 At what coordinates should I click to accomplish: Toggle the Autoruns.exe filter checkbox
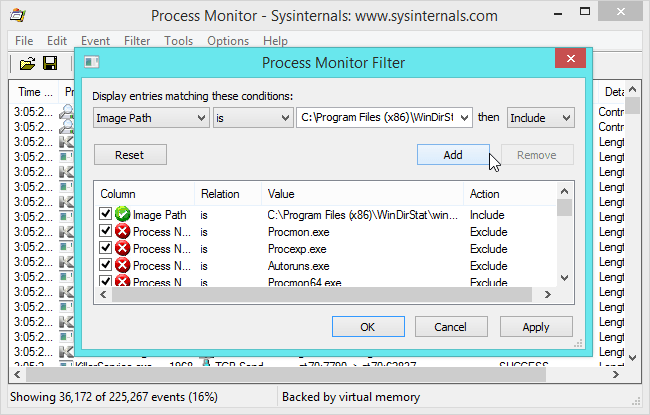(x=105, y=265)
